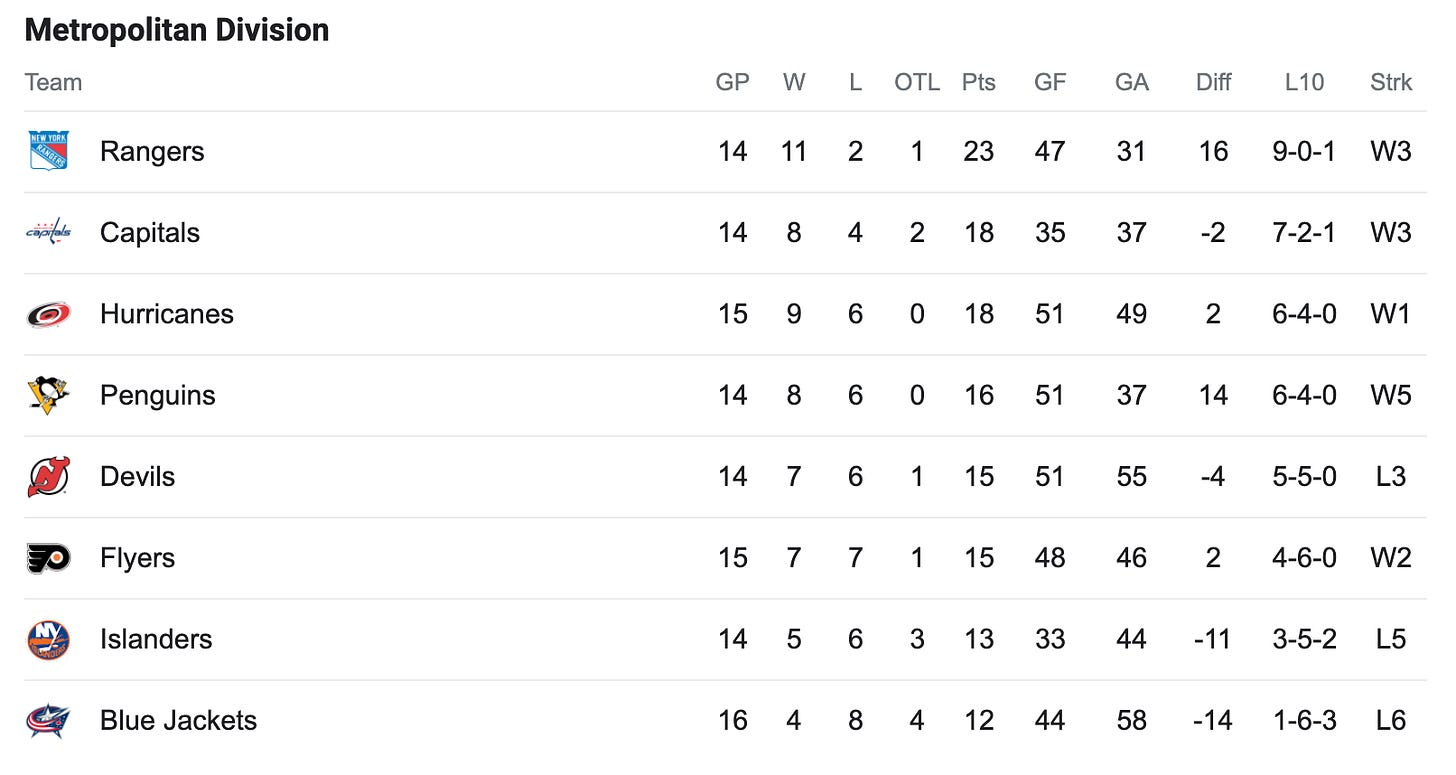This screenshot has height=775, width=1456.
Task: Click the New York Rangers logo
Action: point(48,151)
